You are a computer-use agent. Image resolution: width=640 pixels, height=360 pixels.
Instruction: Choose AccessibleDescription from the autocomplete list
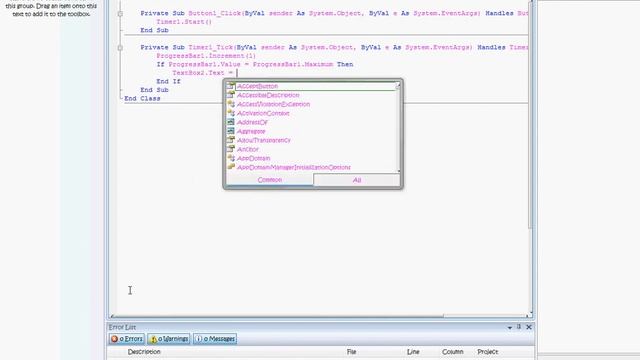(268, 95)
